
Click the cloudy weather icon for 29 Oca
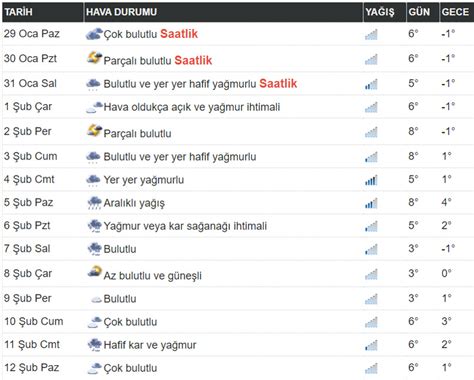click(94, 34)
